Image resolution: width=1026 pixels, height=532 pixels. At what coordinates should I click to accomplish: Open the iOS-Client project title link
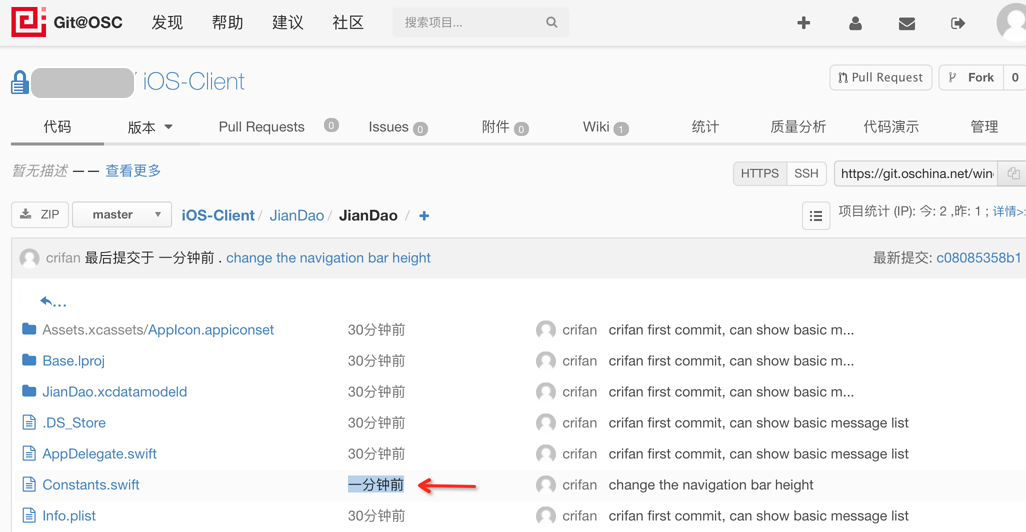point(194,82)
